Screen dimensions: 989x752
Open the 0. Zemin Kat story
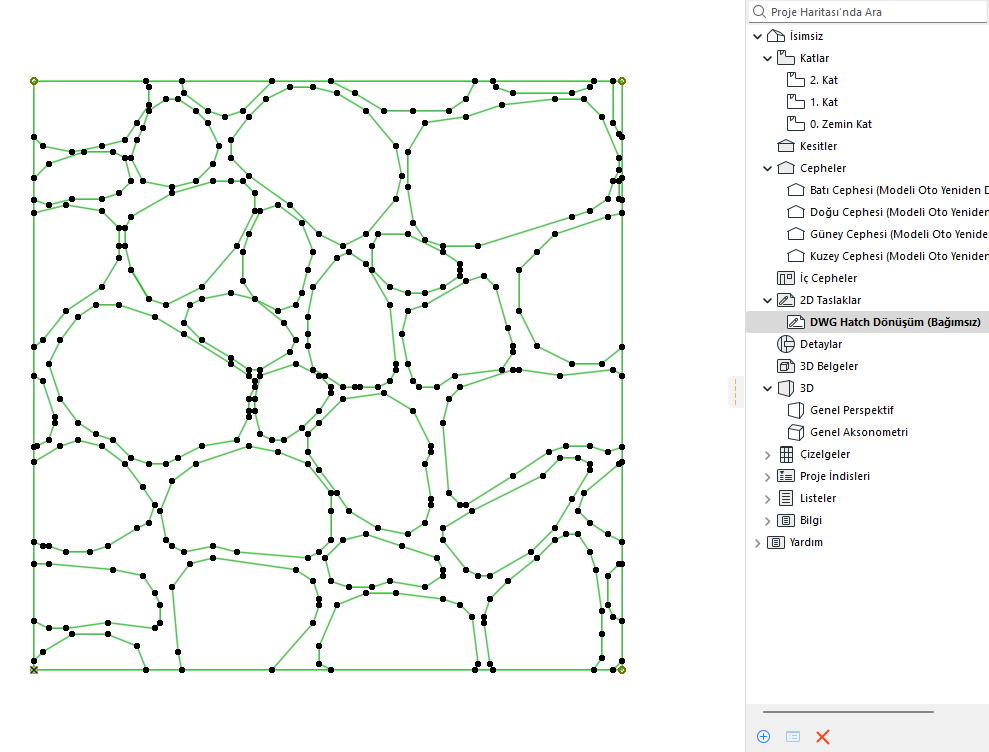point(841,124)
